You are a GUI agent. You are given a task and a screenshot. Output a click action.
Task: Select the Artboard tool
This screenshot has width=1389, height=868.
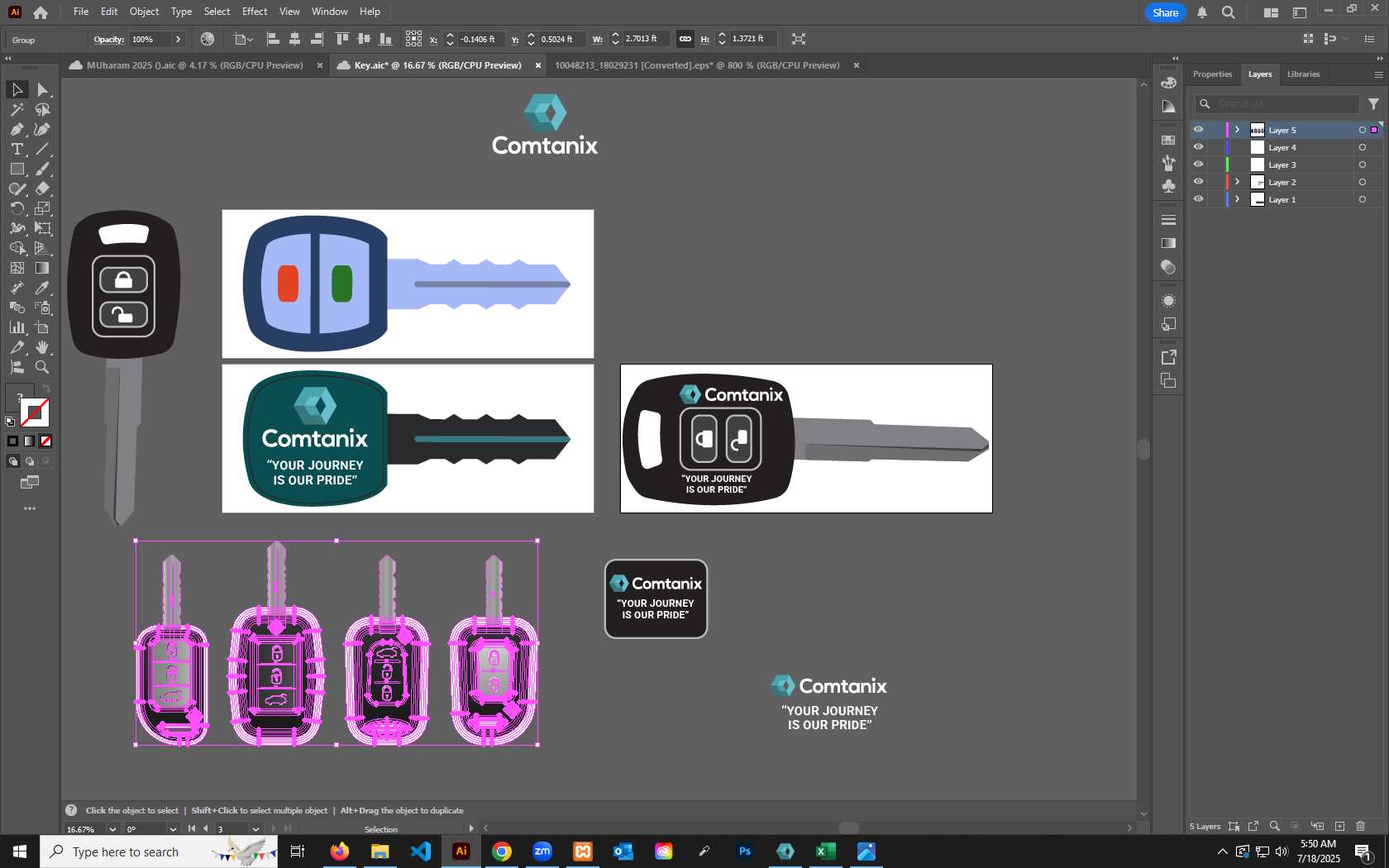(x=43, y=327)
